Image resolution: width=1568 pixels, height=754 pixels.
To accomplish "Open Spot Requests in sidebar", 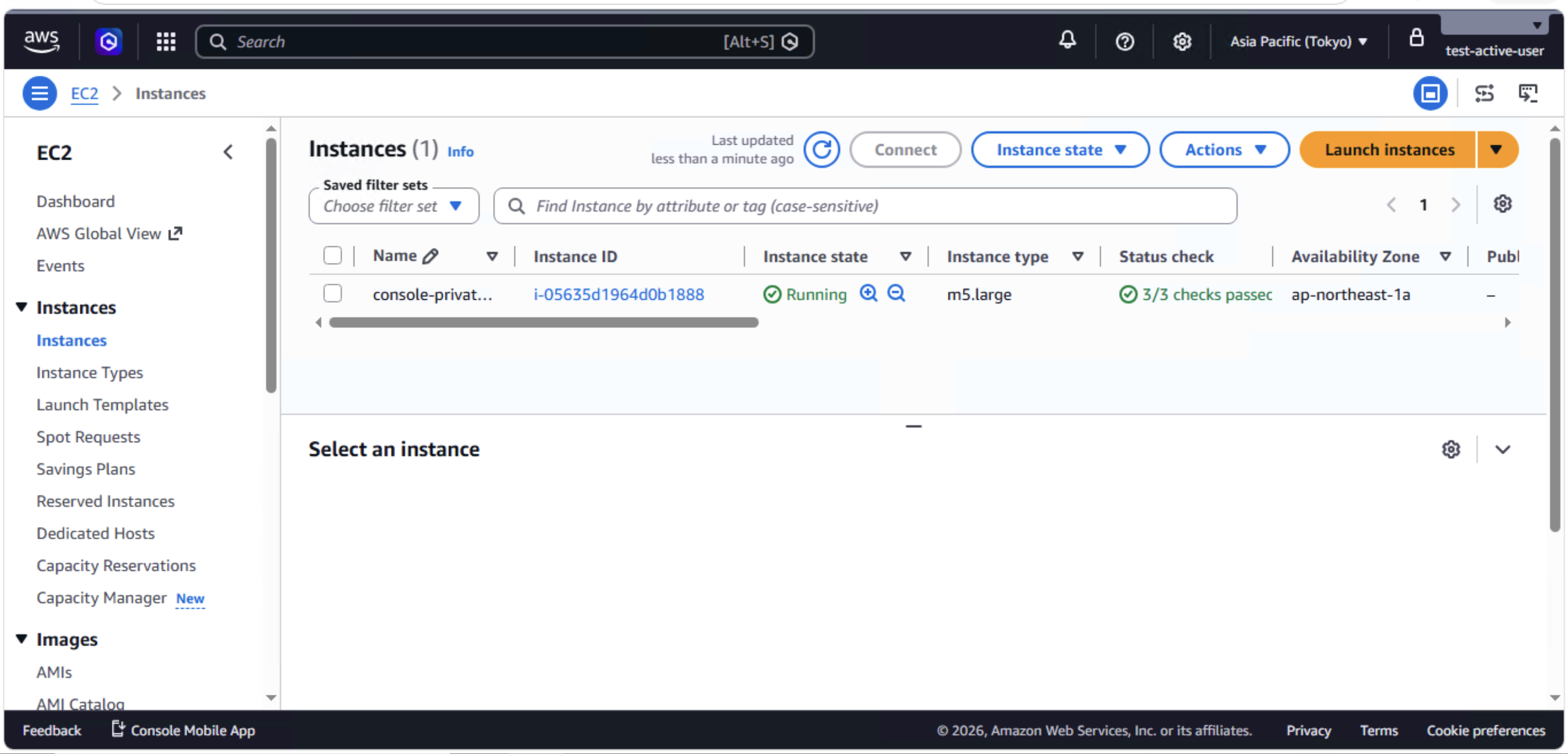I will pos(88,437).
